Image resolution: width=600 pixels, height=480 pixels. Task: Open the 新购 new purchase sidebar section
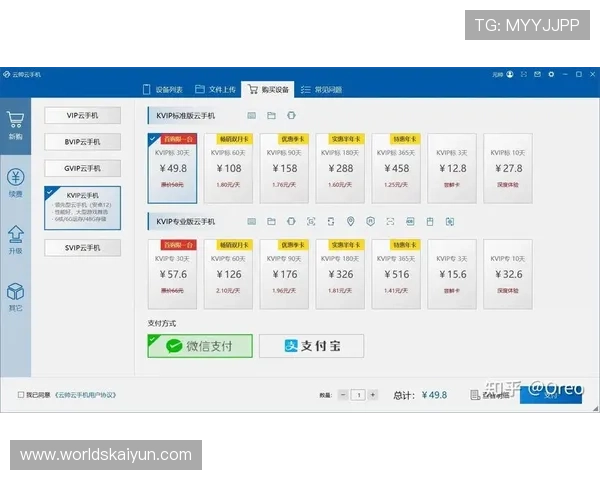[x=15, y=126]
